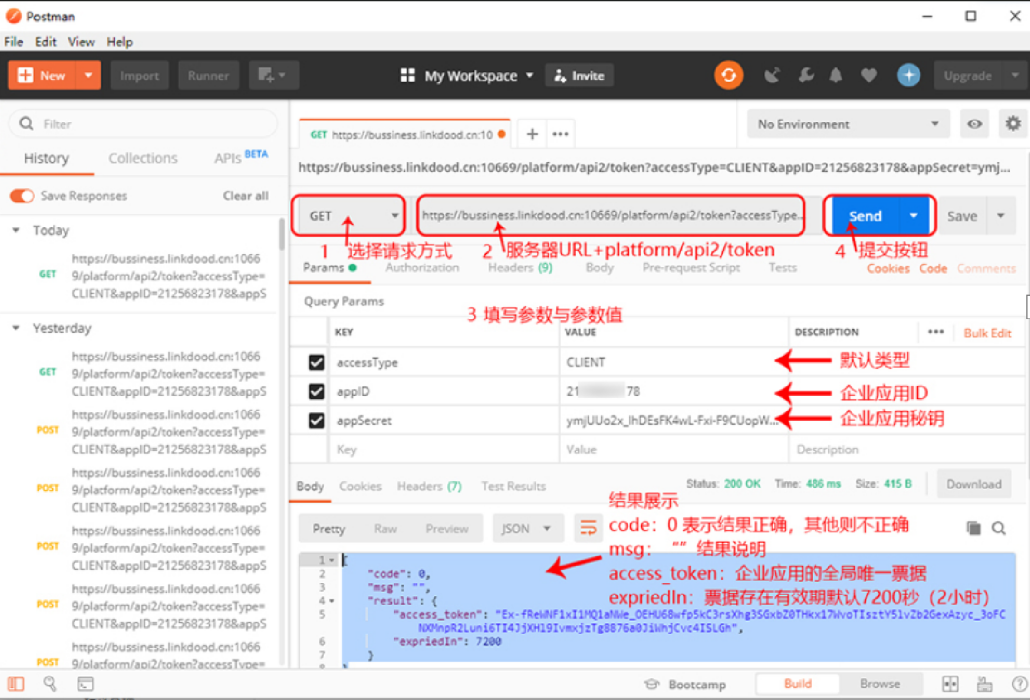Click the Send button
This screenshot has height=700, width=1030.
[864, 216]
